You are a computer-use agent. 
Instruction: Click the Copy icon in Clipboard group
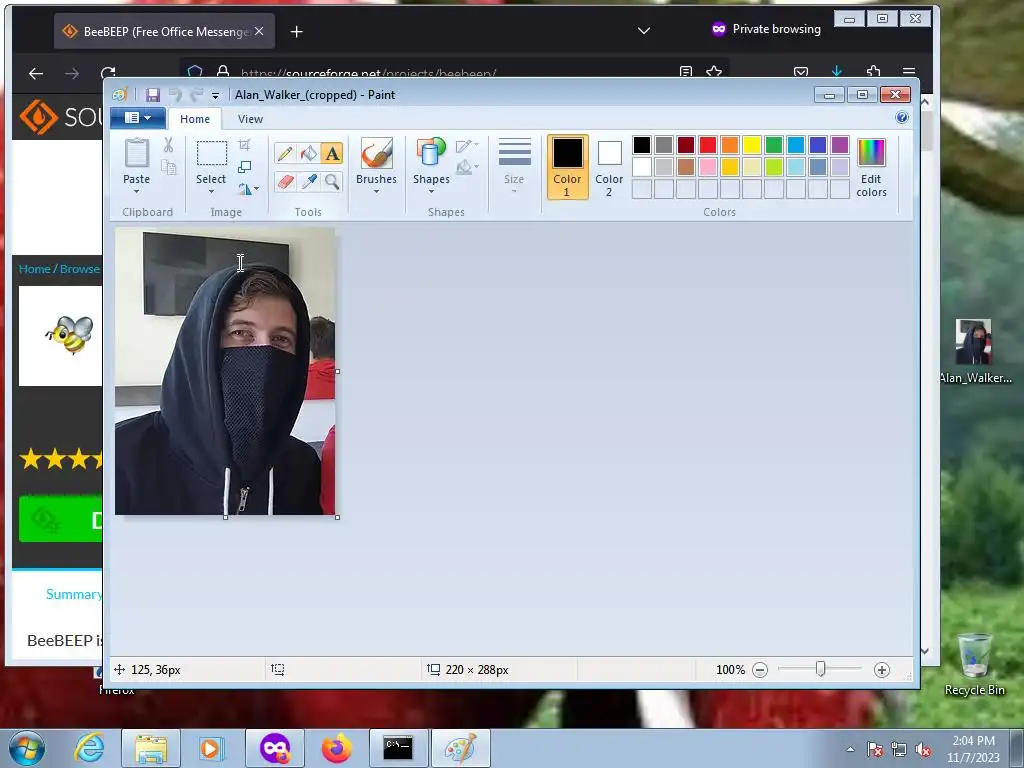tap(168, 168)
